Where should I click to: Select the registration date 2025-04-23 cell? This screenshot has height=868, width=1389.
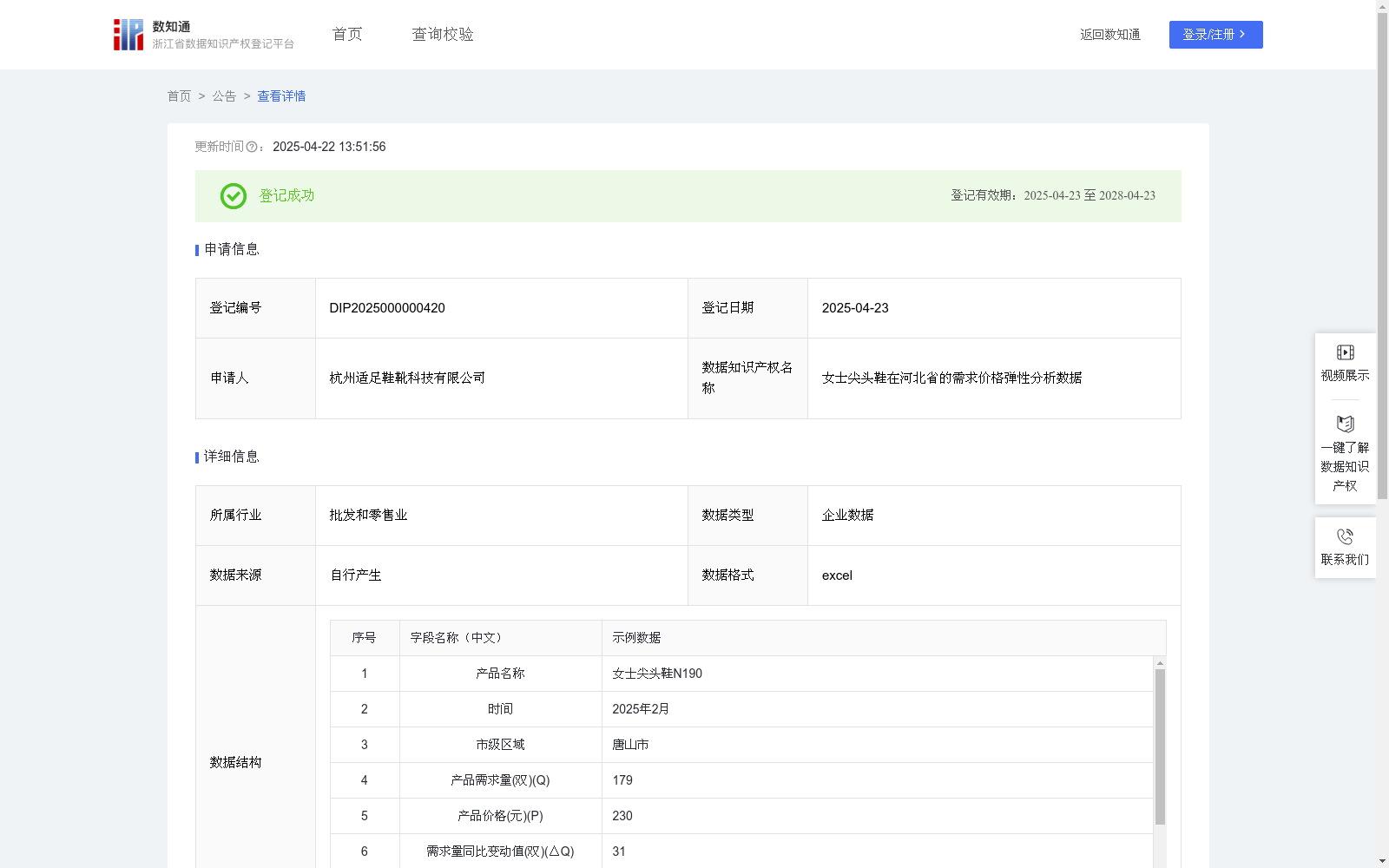[994, 308]
